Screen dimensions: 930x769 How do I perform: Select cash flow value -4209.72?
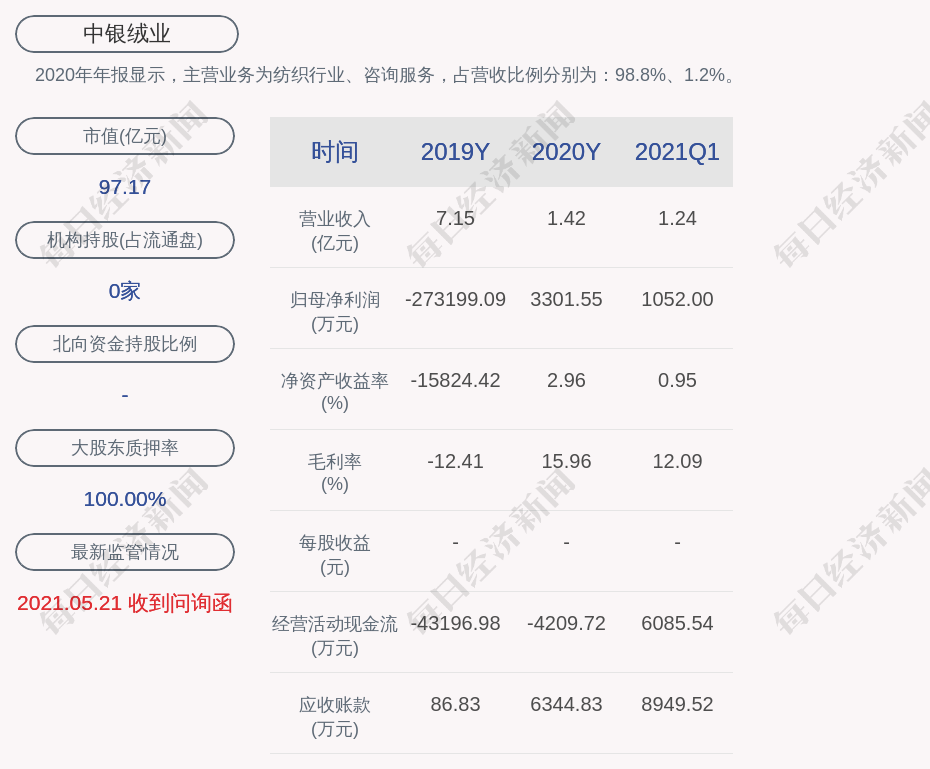pyautogui.click(x=566, y=623)
